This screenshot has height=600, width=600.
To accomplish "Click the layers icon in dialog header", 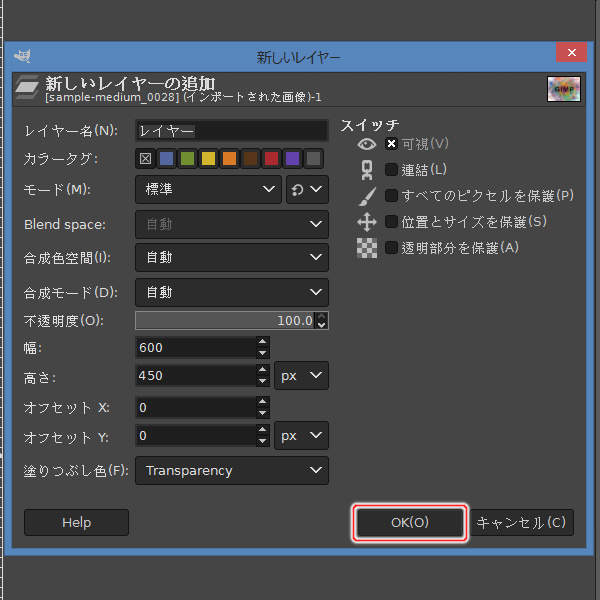I will (28, 87).
